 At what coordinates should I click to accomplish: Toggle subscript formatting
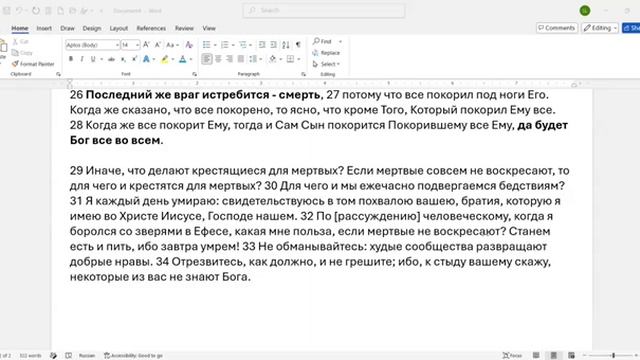click(x=123, y=59)
